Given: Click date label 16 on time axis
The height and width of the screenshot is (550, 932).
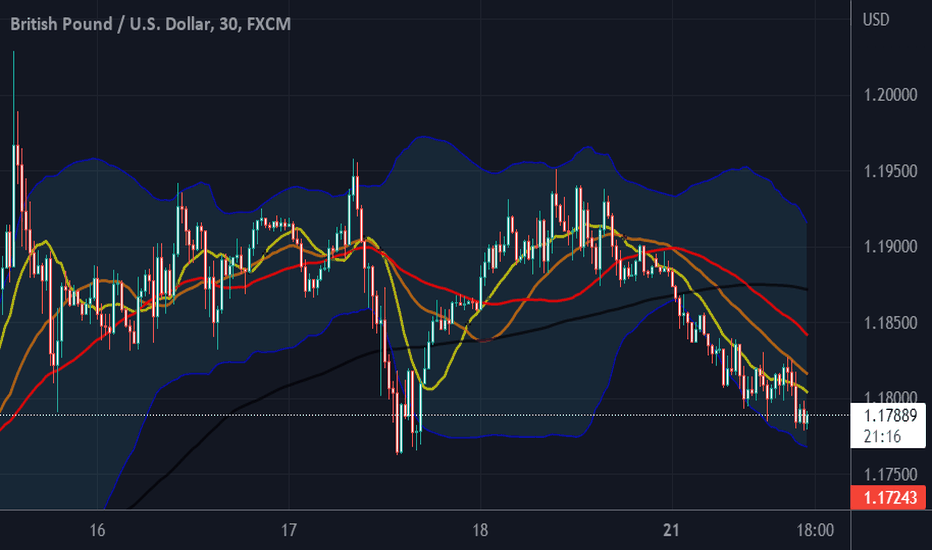Looking at the screenshot, I should point(97,530).
